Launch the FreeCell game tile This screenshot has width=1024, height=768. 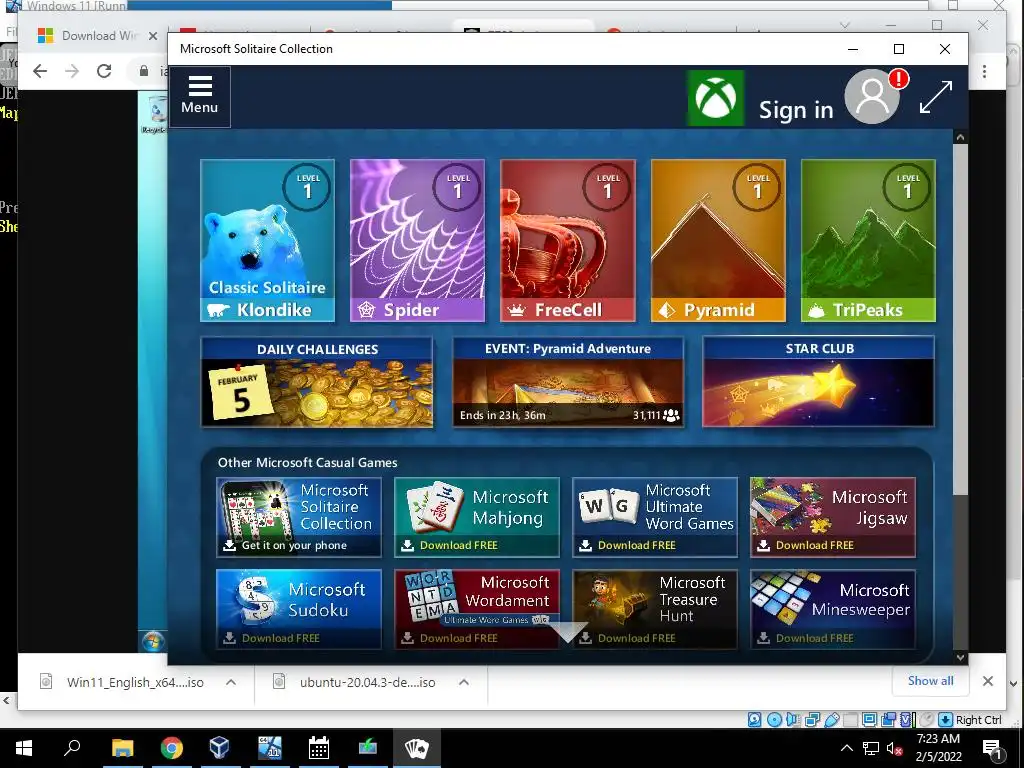[x=568, y=240]
